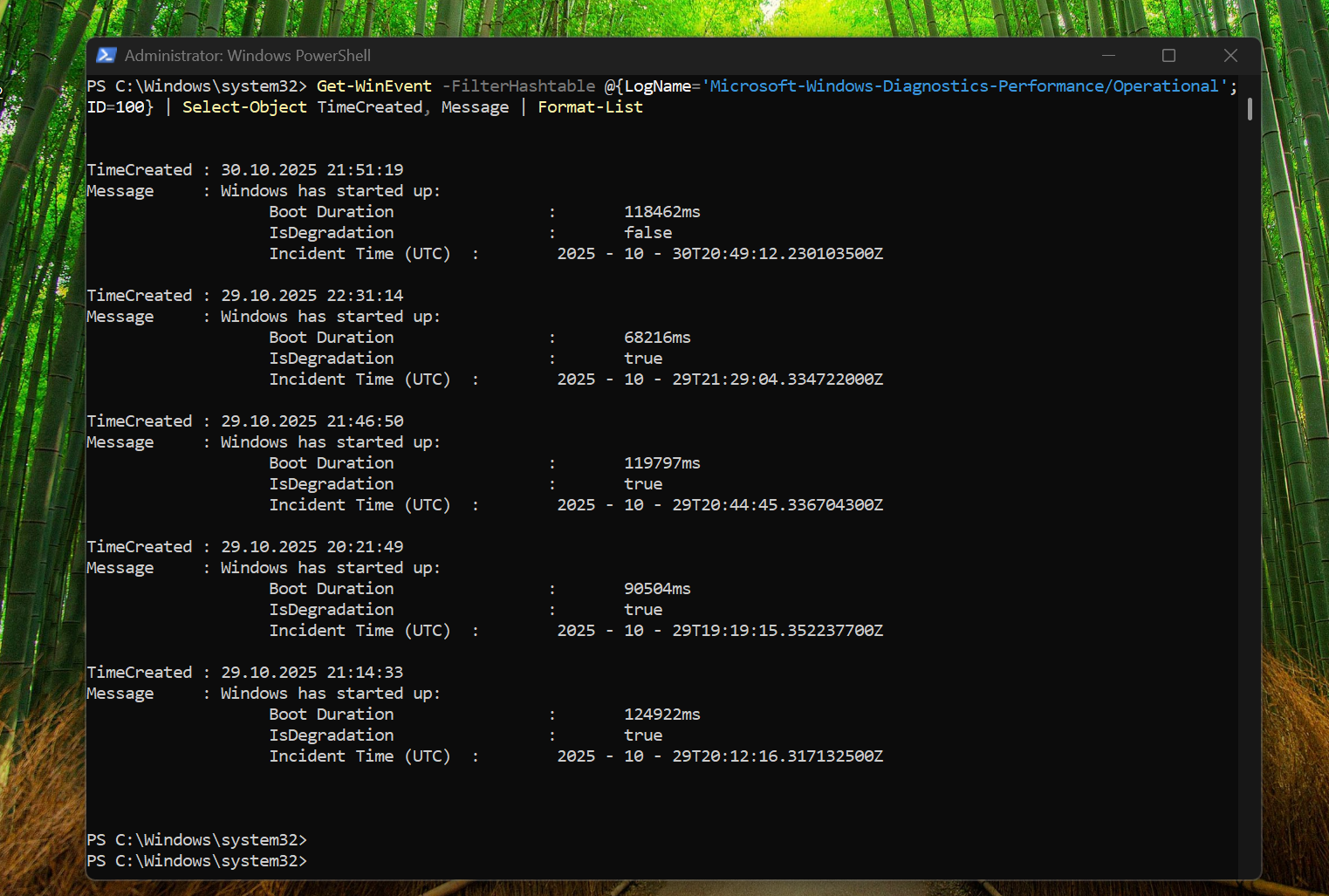Click the LogName parameter value text
The width and height of the screenshot is (1329, 896).
point(962,85)
